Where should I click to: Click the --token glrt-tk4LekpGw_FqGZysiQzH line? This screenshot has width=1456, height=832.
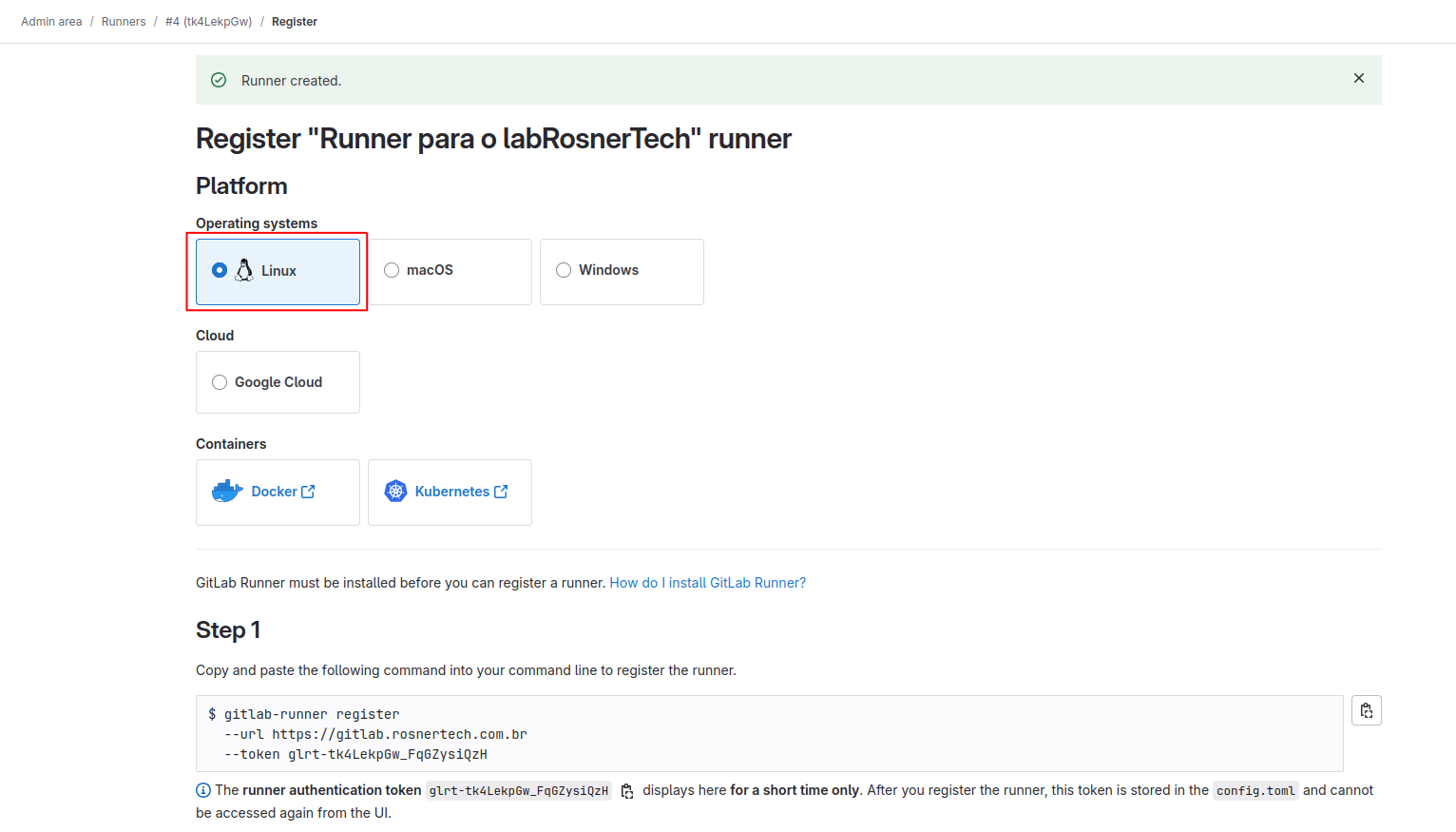[355, 754]
